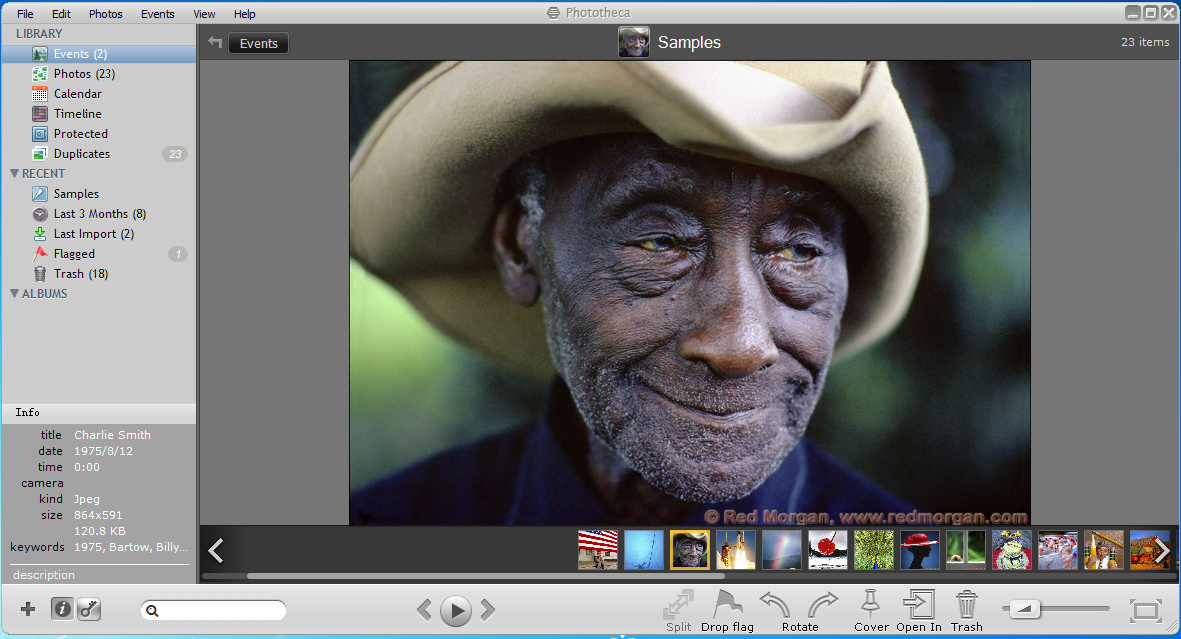Toggle the keywords tag panel button
The height and width of the screenshot is (639, 1181).
89,609
